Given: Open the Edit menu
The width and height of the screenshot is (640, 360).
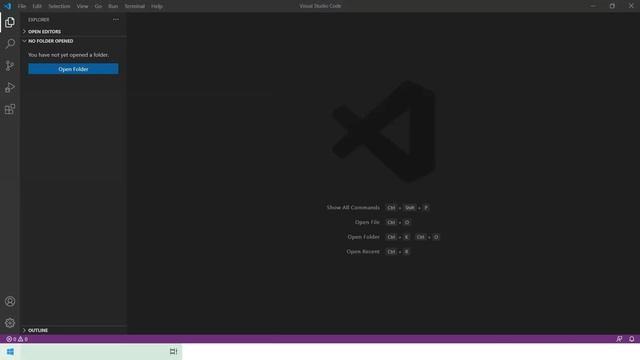Looking at the screenshot, I should [37, 6].
